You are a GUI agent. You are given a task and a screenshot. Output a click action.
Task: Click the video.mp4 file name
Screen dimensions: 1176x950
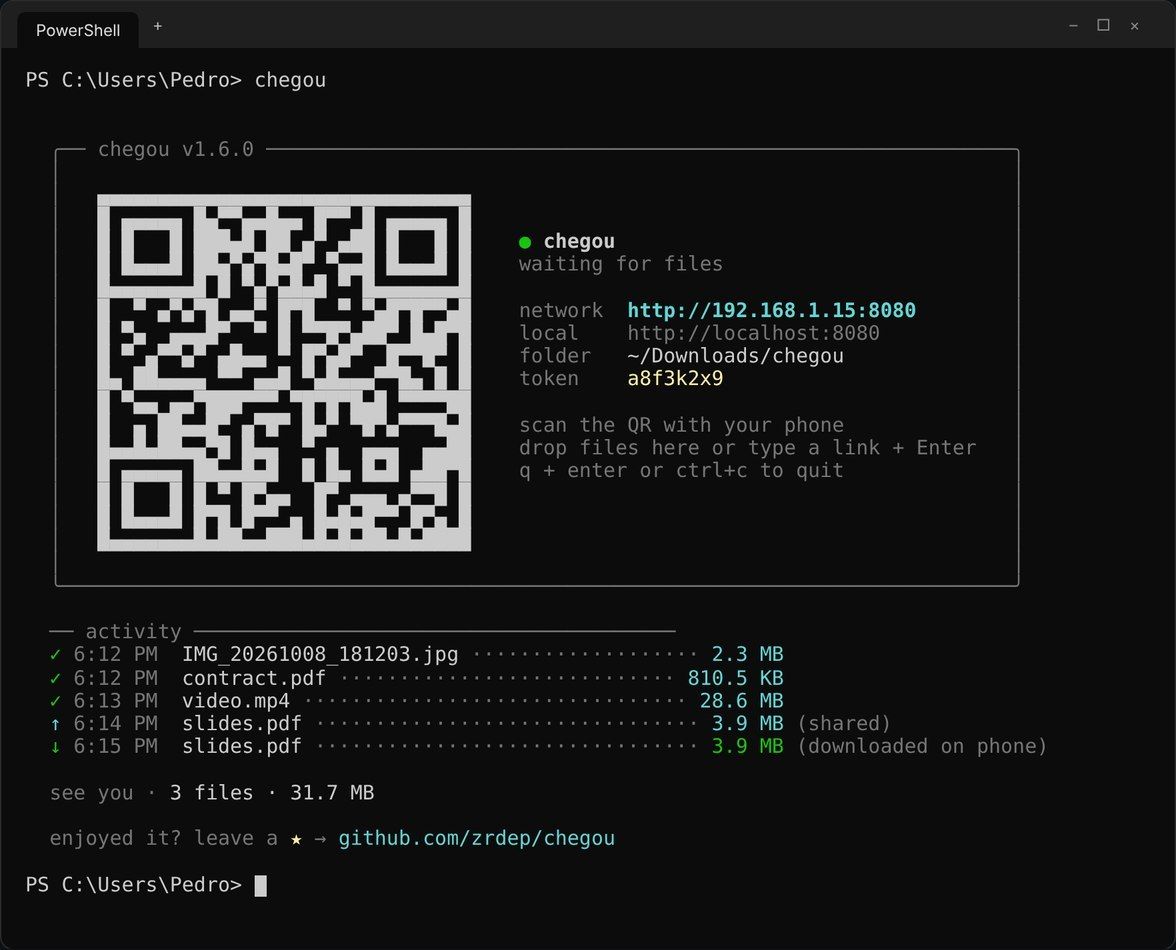click(236, 701)
